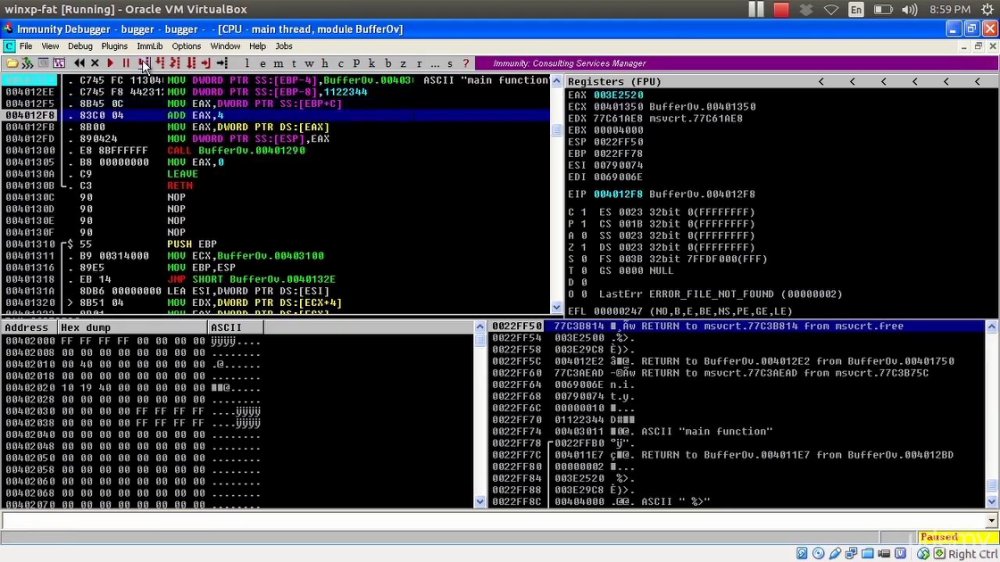This screenshot has width=1000, height=562.
Task: Select the ADD EAX,4 instruction line
Action: 276,115
